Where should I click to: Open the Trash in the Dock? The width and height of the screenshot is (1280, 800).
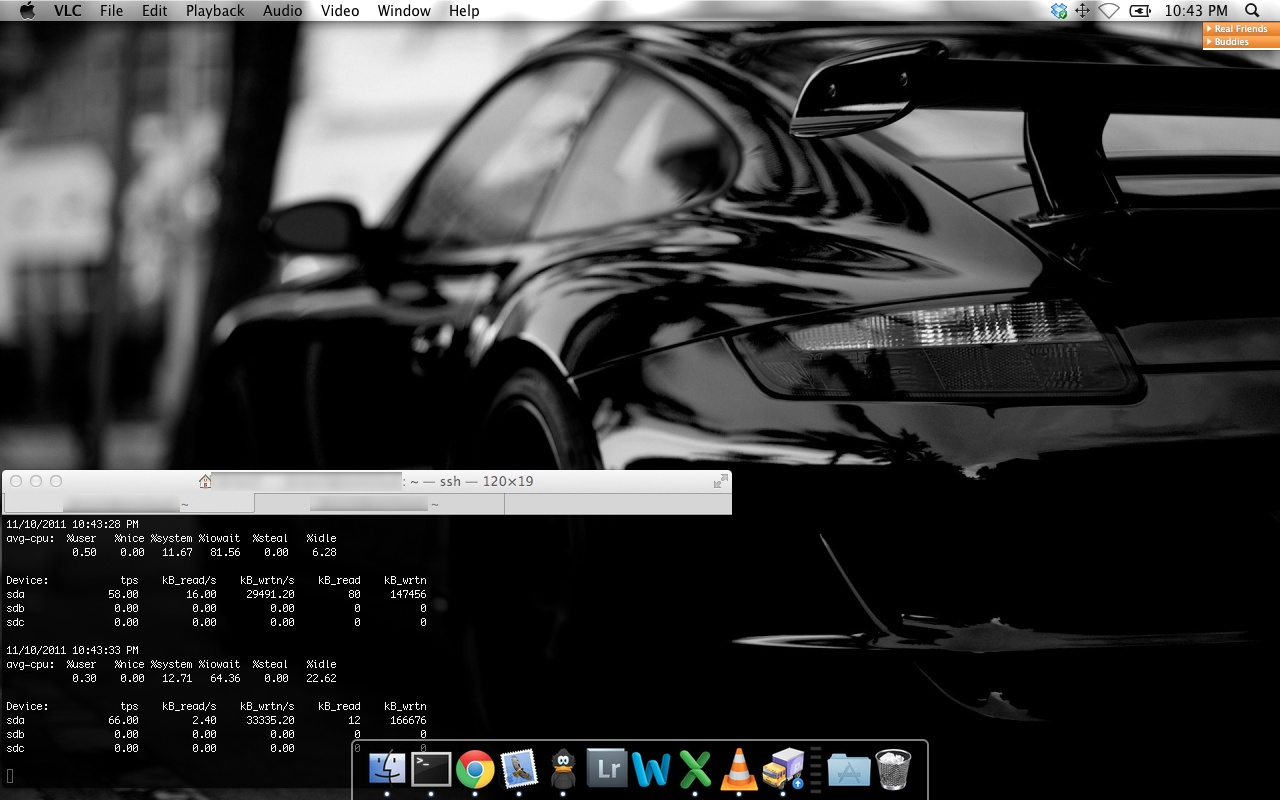(893, 769)
